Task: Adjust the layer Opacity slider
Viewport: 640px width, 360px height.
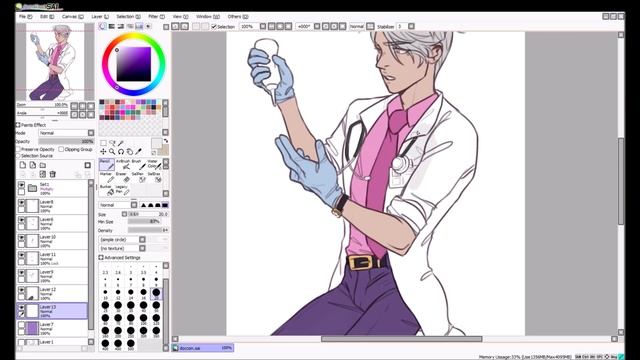Action: click(x=66, y=141)
